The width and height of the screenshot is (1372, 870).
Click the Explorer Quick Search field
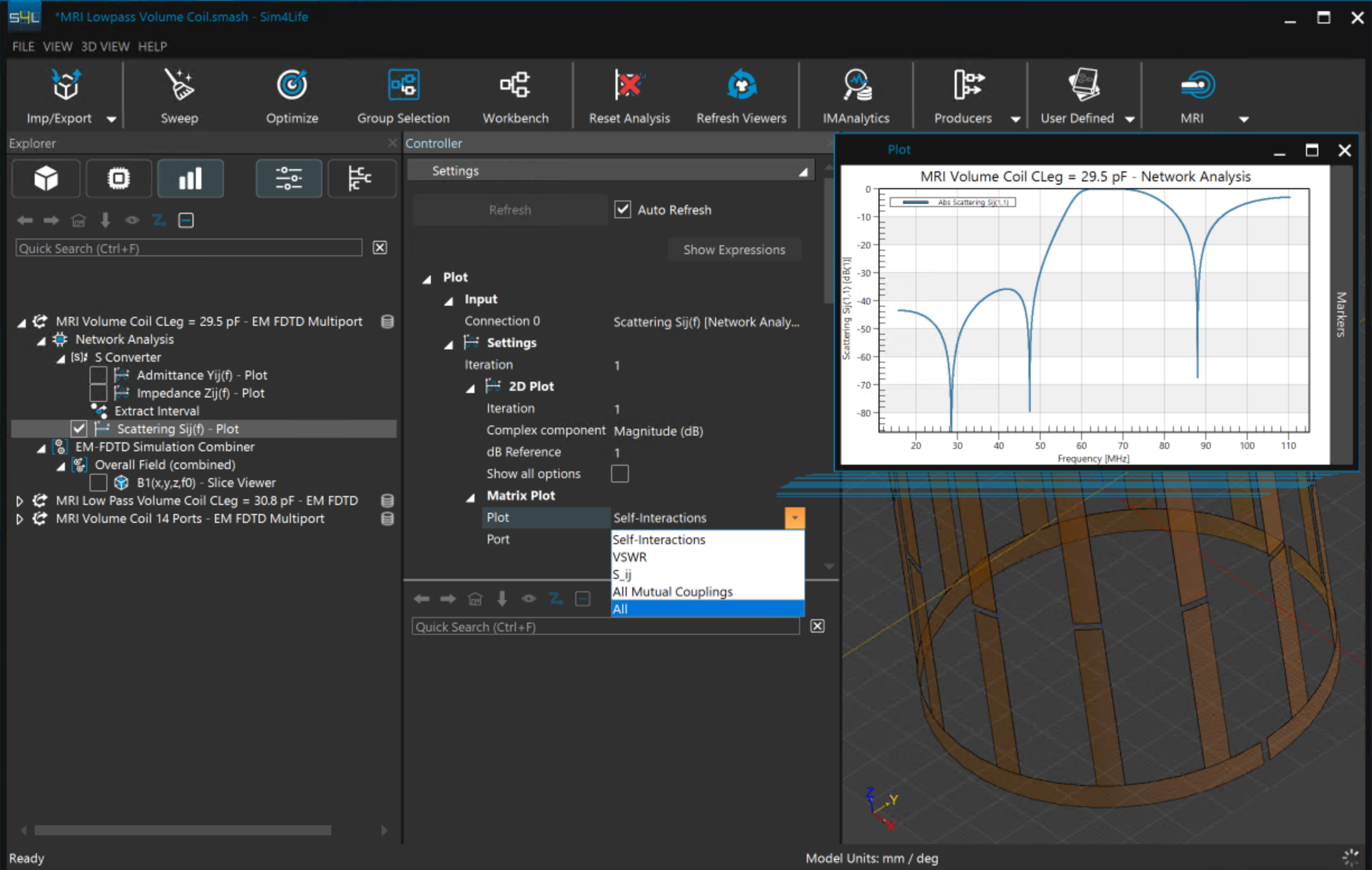pyautogui.click(x=188, y=249)
